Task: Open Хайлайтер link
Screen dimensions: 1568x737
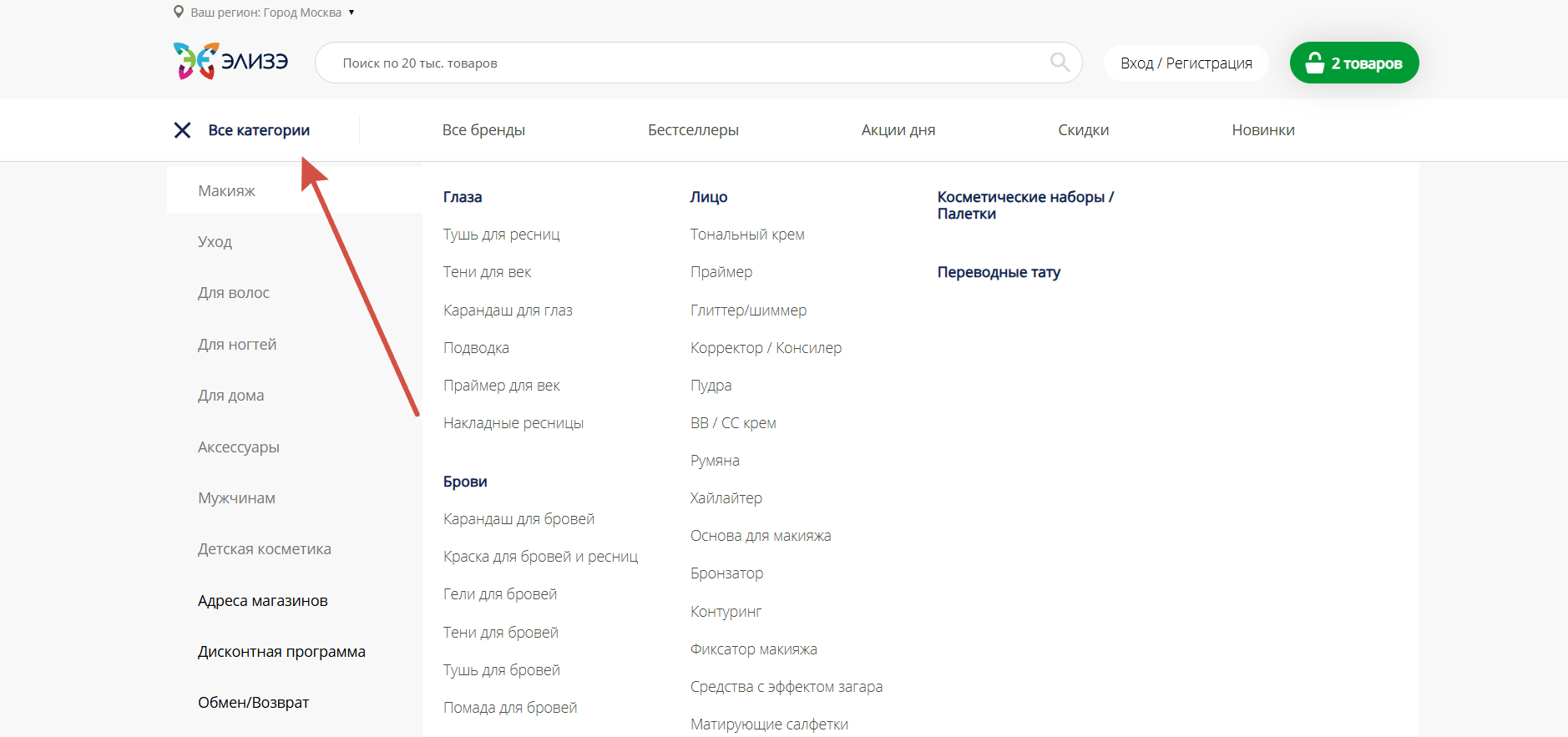Action: (x=726, y=498)
